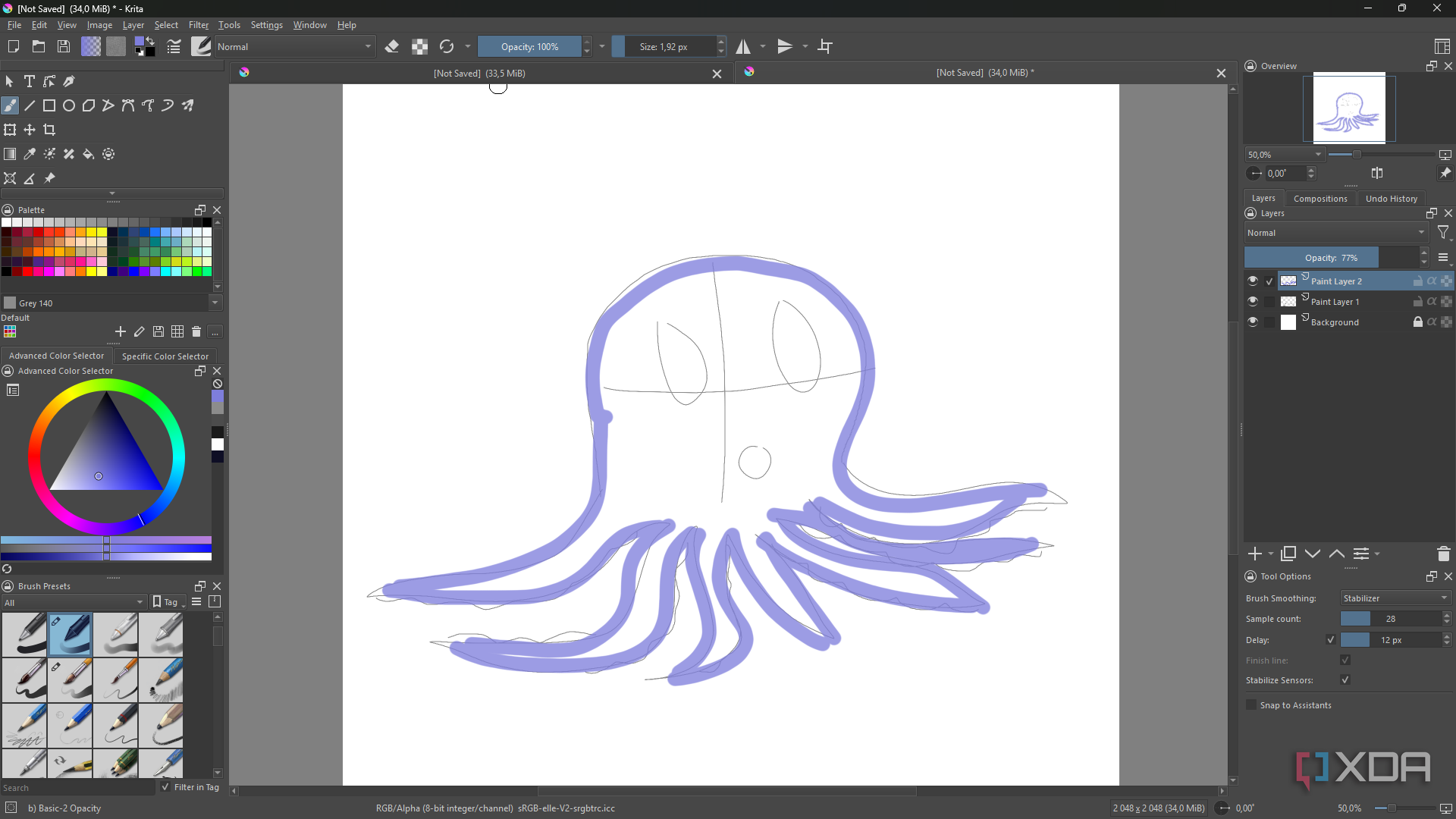Image resolution: width=1456 pixels, height=819 pixels.
Task: Toggle the Delay checkbox
Action: click(x=1330, y=640)
